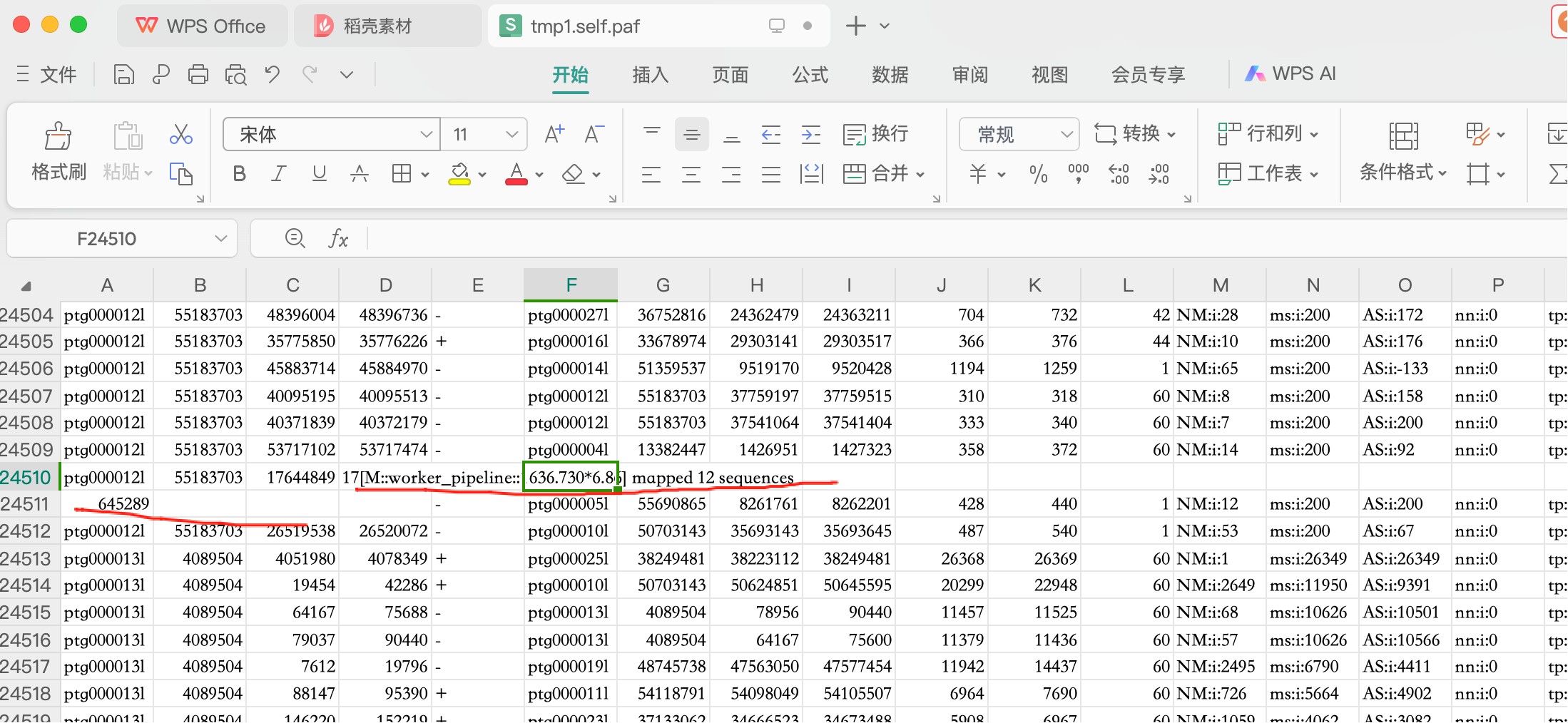Click the new tab plus button
This screenshot has height=723, width=1568.
(x=855, y=26)
